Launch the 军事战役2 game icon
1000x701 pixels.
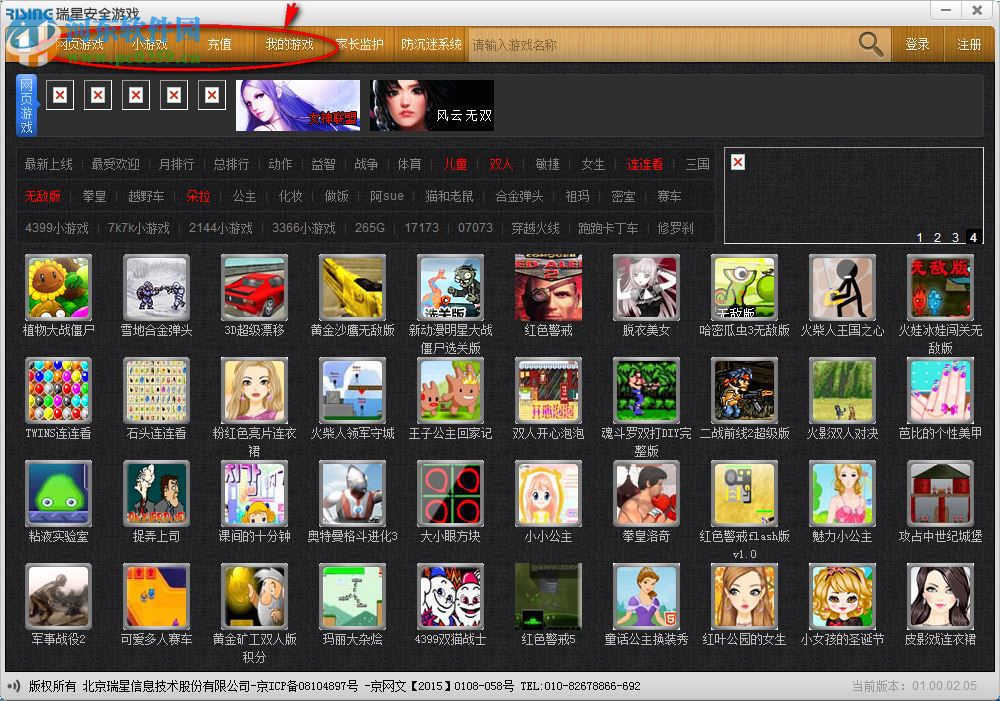coord(58,596)
